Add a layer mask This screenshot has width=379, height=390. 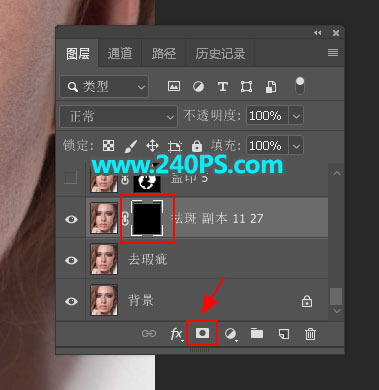pos(202,333)
